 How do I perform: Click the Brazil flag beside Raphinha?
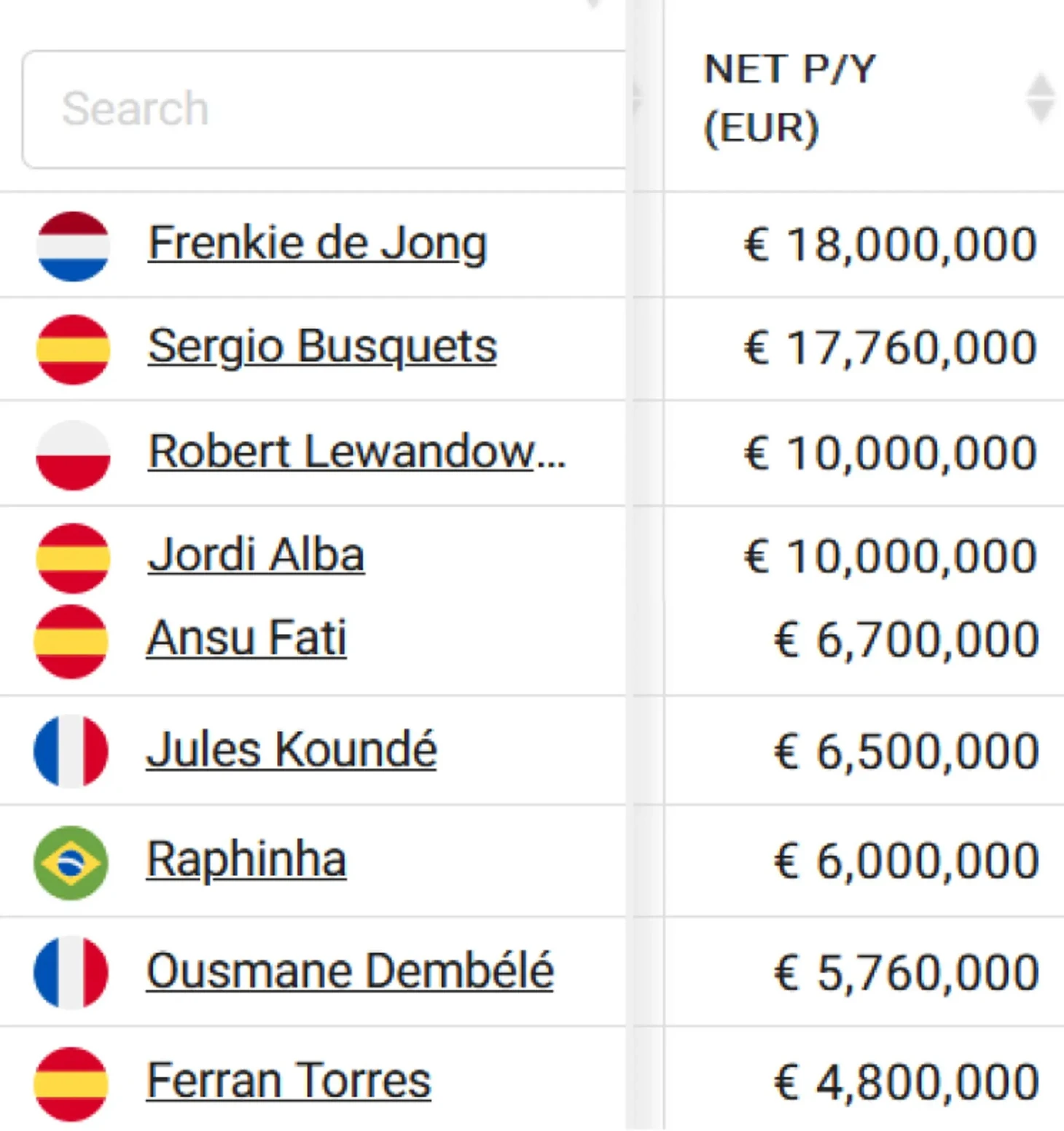coord(71,862)
